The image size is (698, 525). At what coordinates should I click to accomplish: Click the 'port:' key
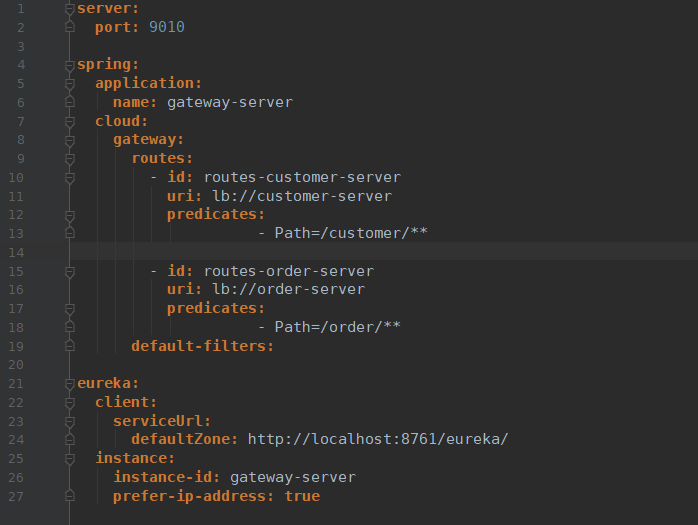(117, 27)
